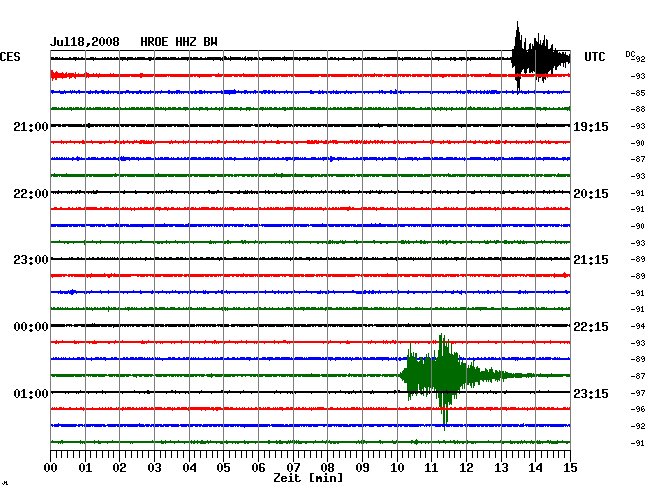
Task: Click the large black seismic event on top trace
Action: point(540,58)
